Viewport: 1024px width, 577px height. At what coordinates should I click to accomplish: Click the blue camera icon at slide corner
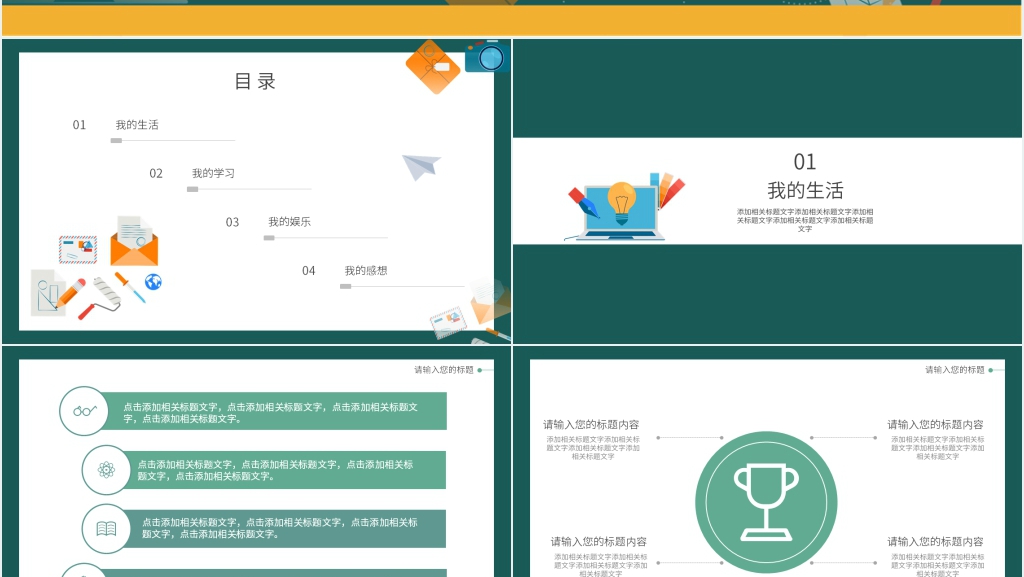488,57
